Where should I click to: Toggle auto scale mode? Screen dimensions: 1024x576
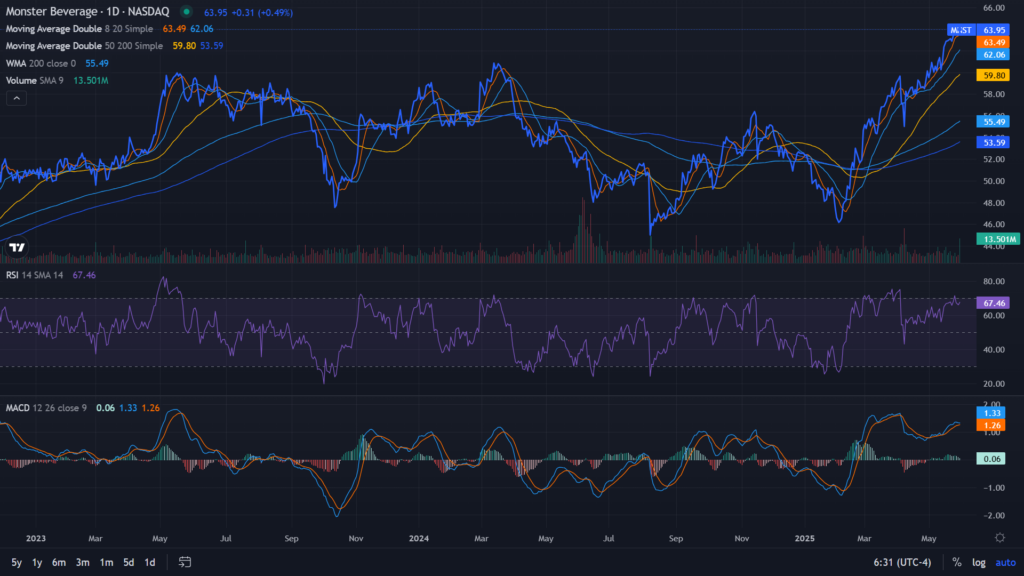click(x=1006, y=562)
